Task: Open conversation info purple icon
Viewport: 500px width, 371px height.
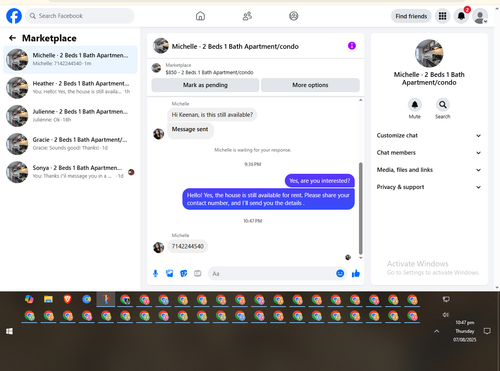Action: point(352,46)
